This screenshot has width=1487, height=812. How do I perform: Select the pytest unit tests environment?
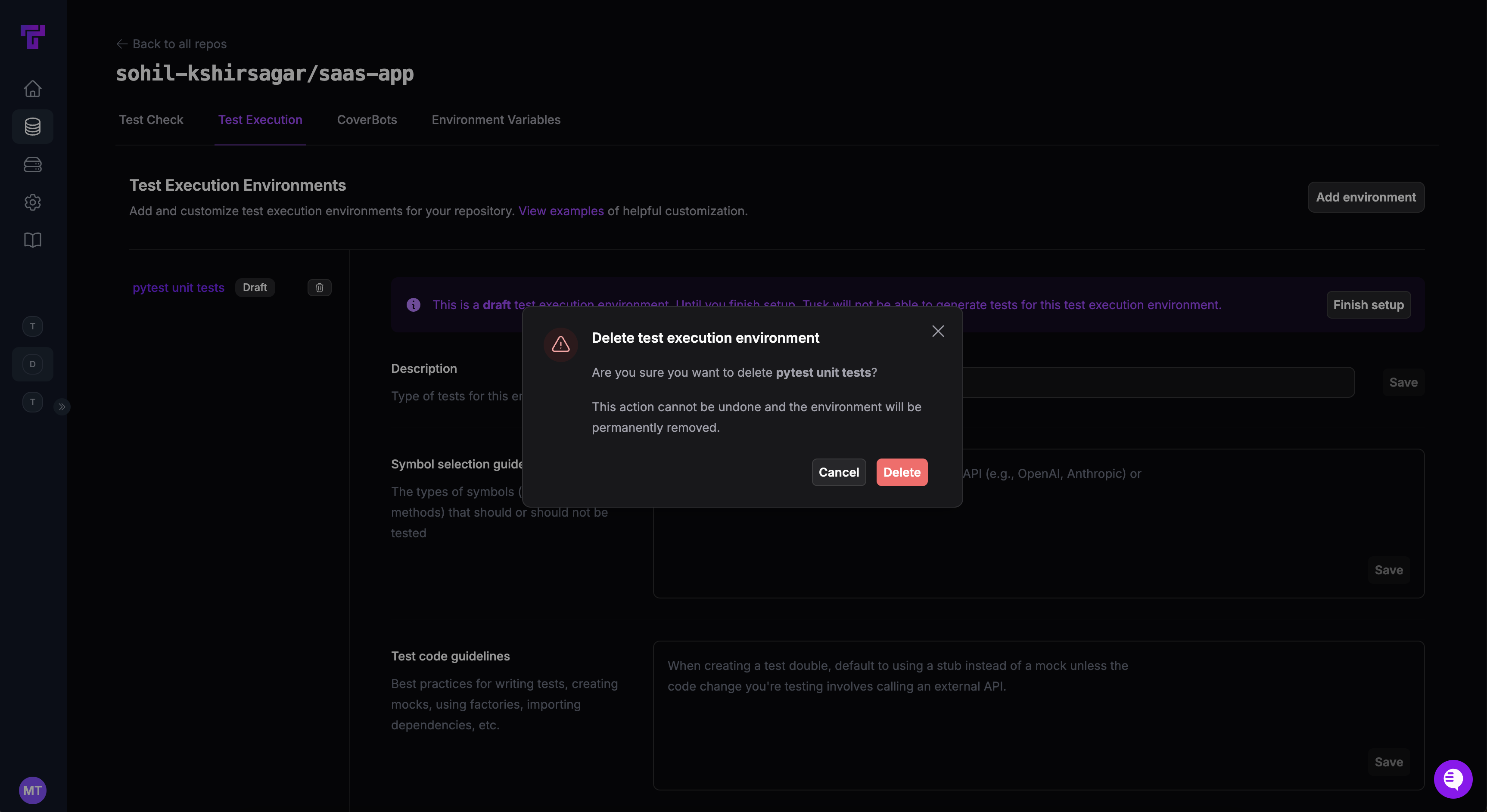(x=178, y=288)
